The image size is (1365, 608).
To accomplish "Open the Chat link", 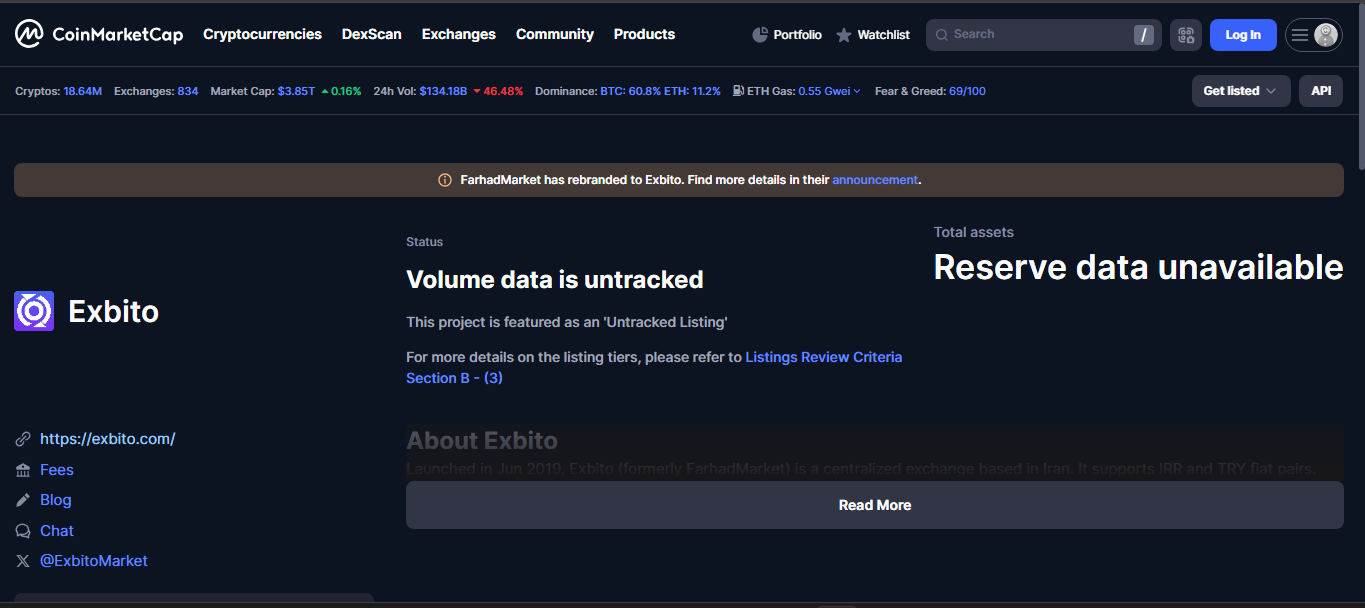I will pos(57,531).
